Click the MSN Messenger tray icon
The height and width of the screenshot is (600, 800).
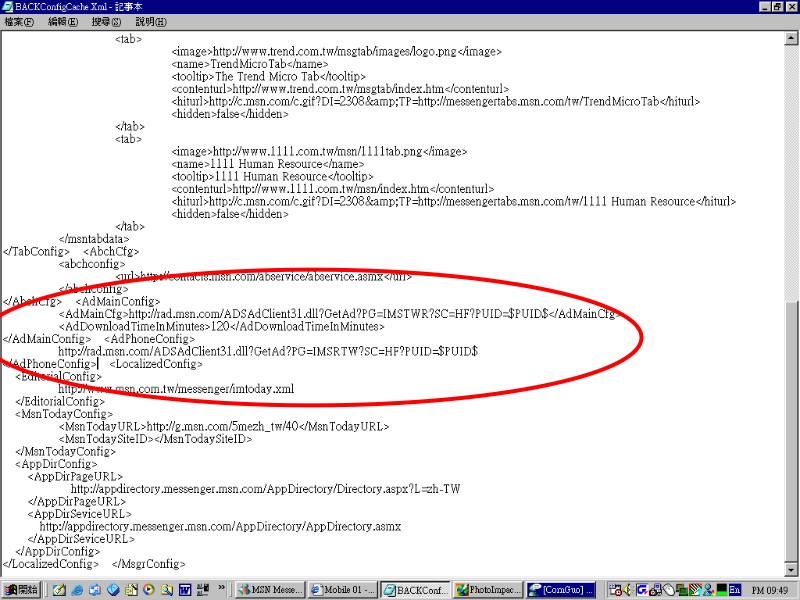coord(708,590)
